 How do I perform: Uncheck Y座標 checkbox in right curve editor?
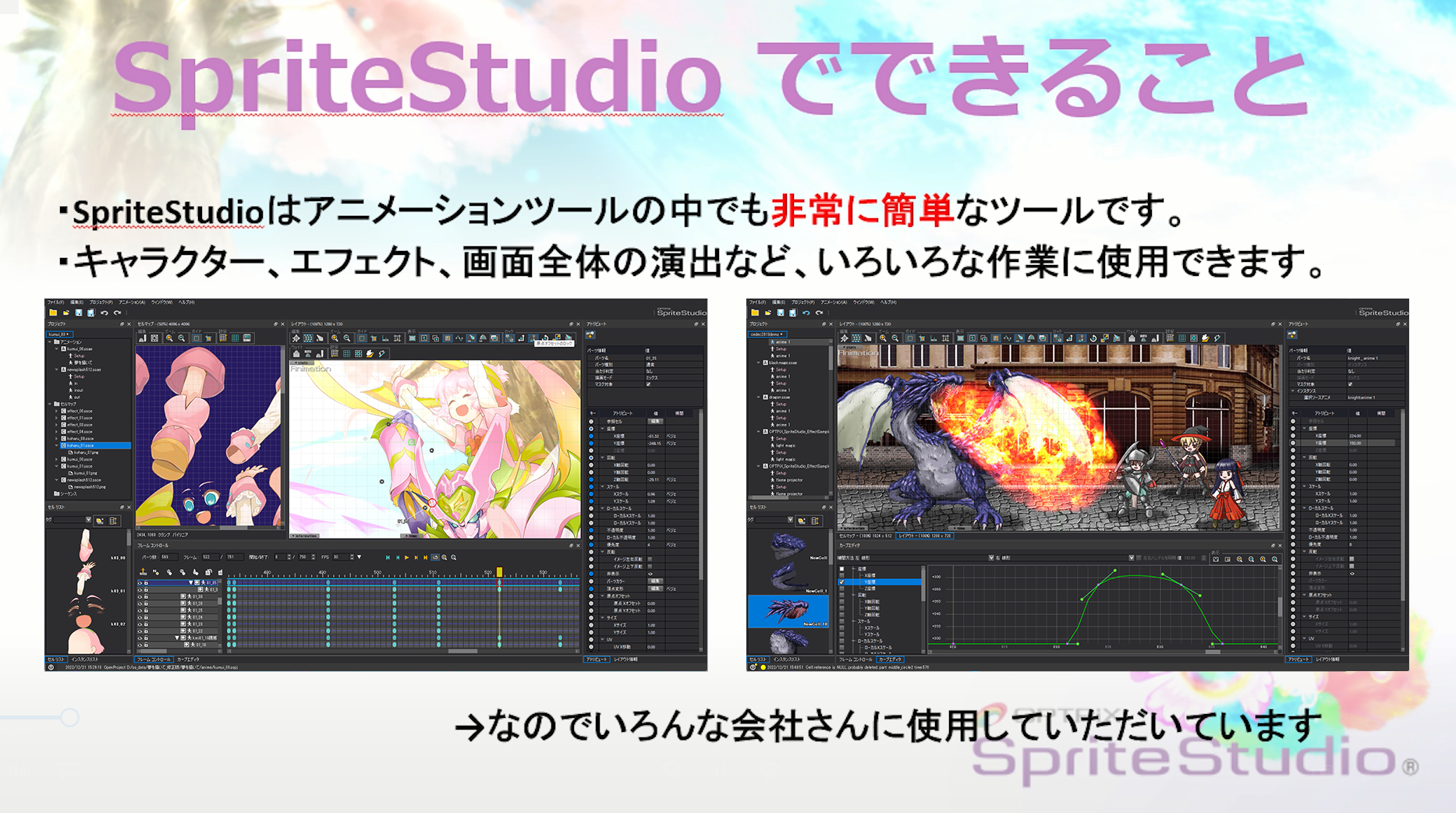pyautogui.click(x=841, y=581)
